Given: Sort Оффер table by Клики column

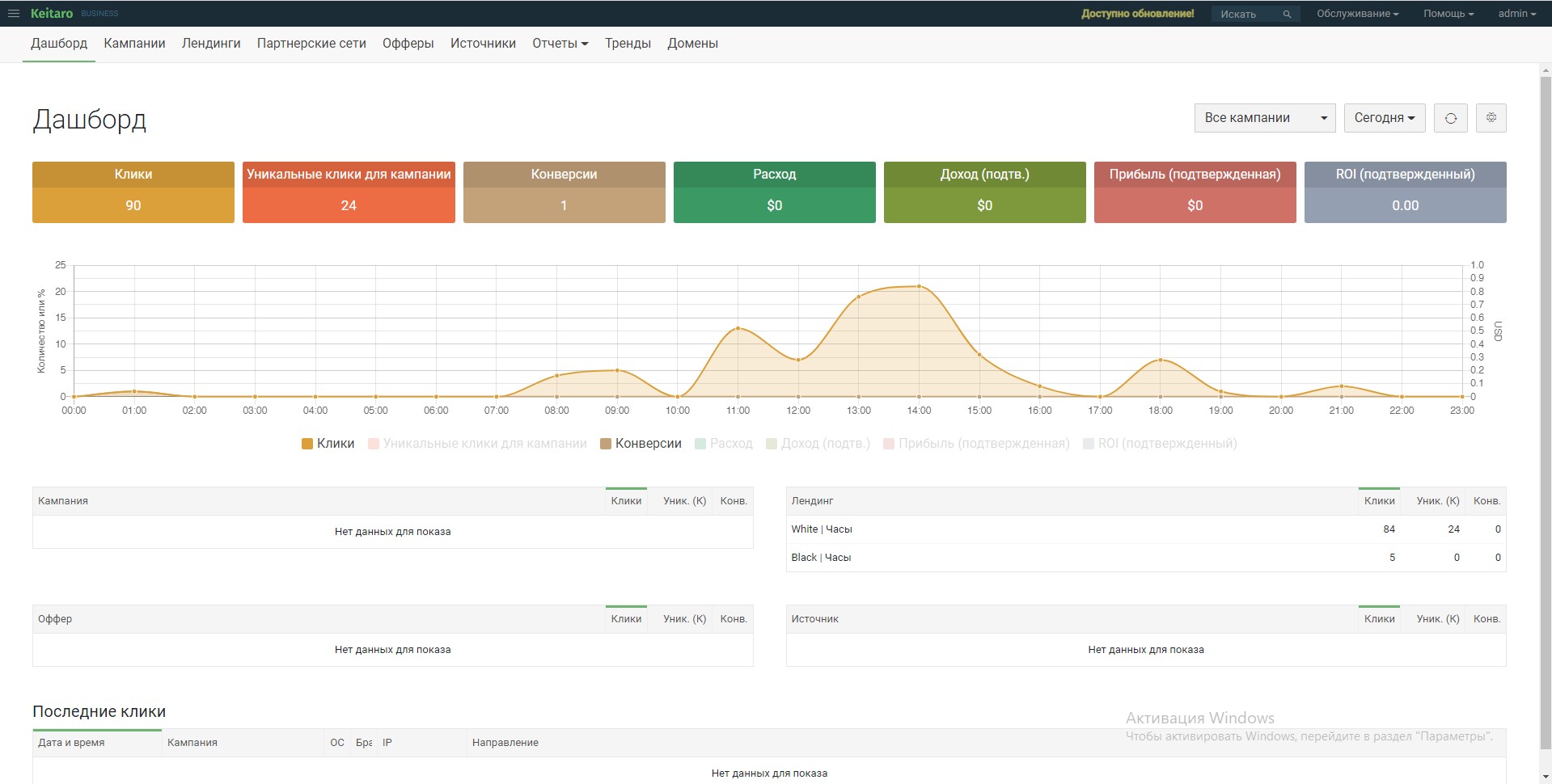Looking at the screenshot, I should point(626,619).
